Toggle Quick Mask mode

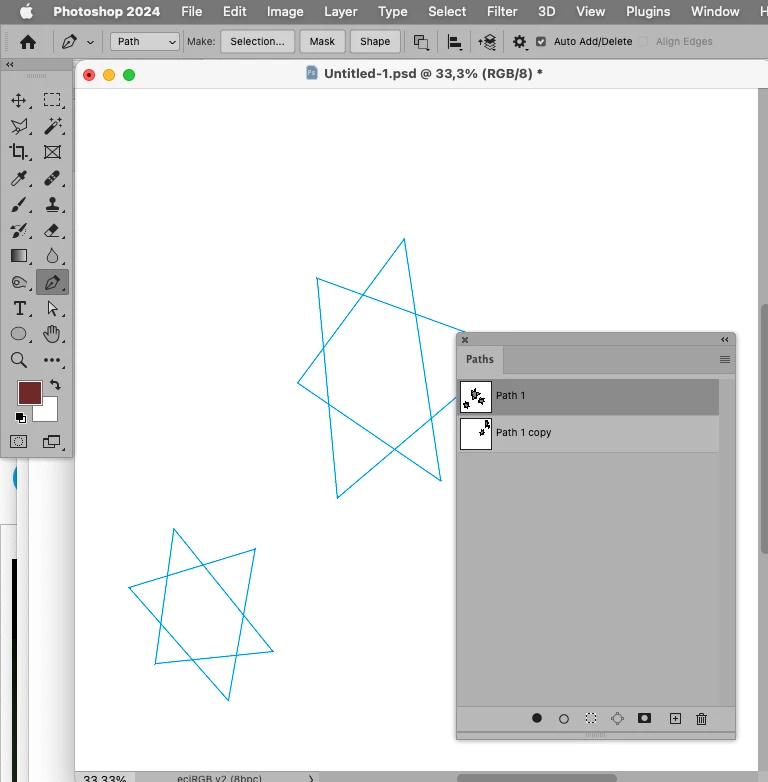(x=18, y=441)
